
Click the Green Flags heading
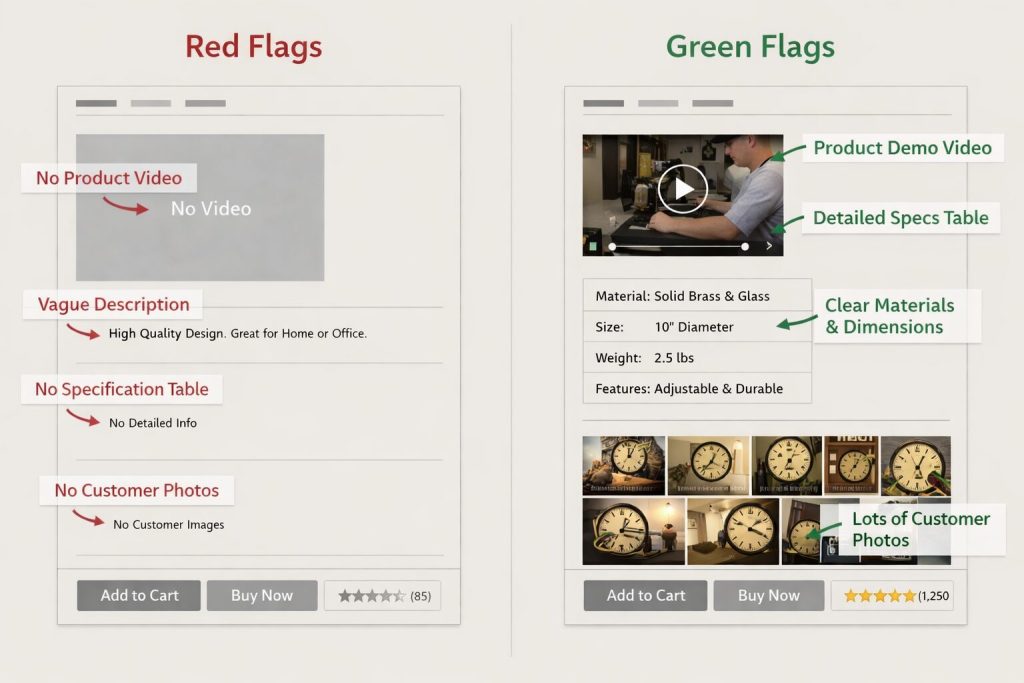click(x=750, y=47)
